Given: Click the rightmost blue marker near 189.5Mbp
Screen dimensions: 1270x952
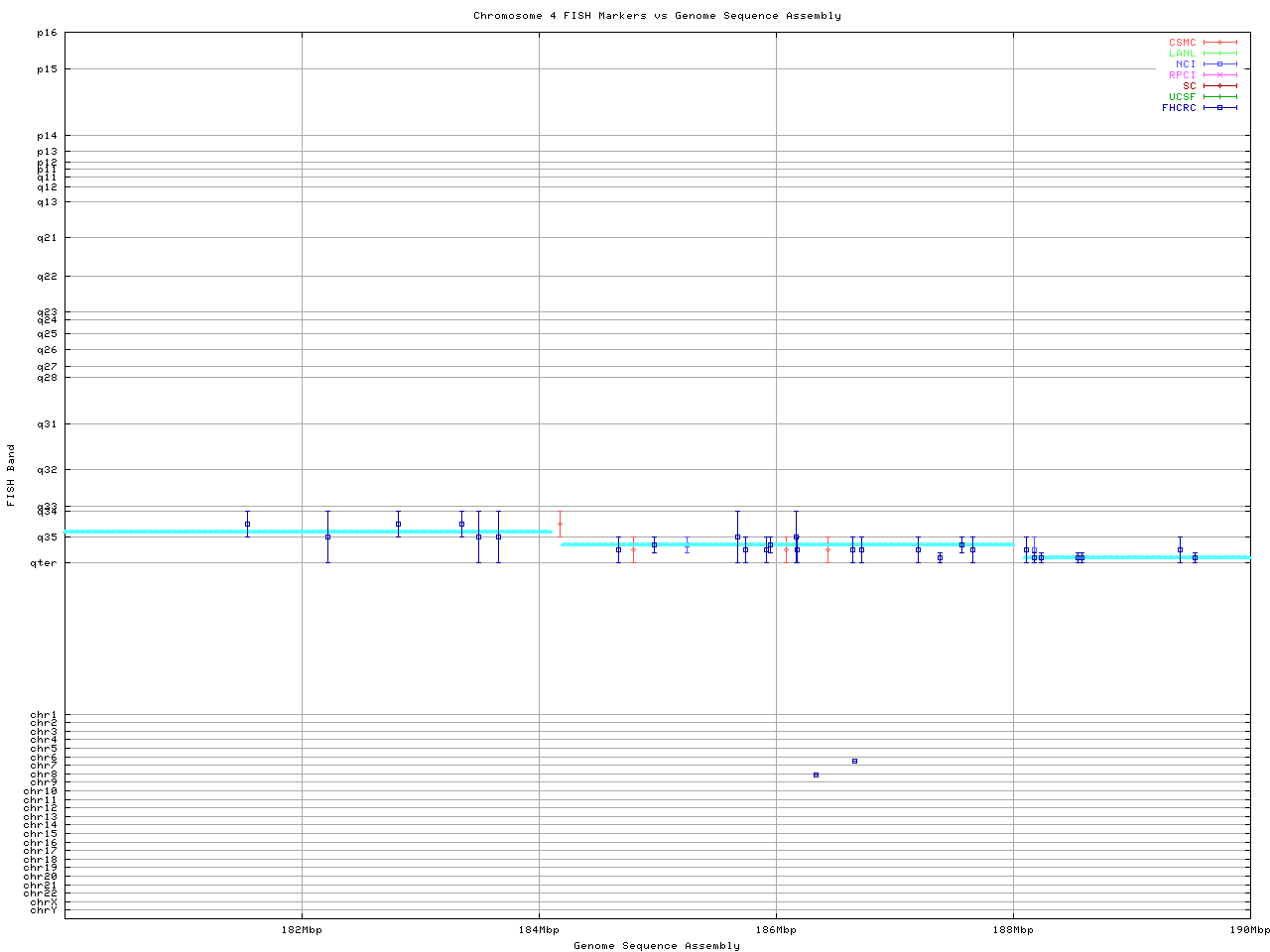Looking at the screenshot, I should coord(1195,557).
